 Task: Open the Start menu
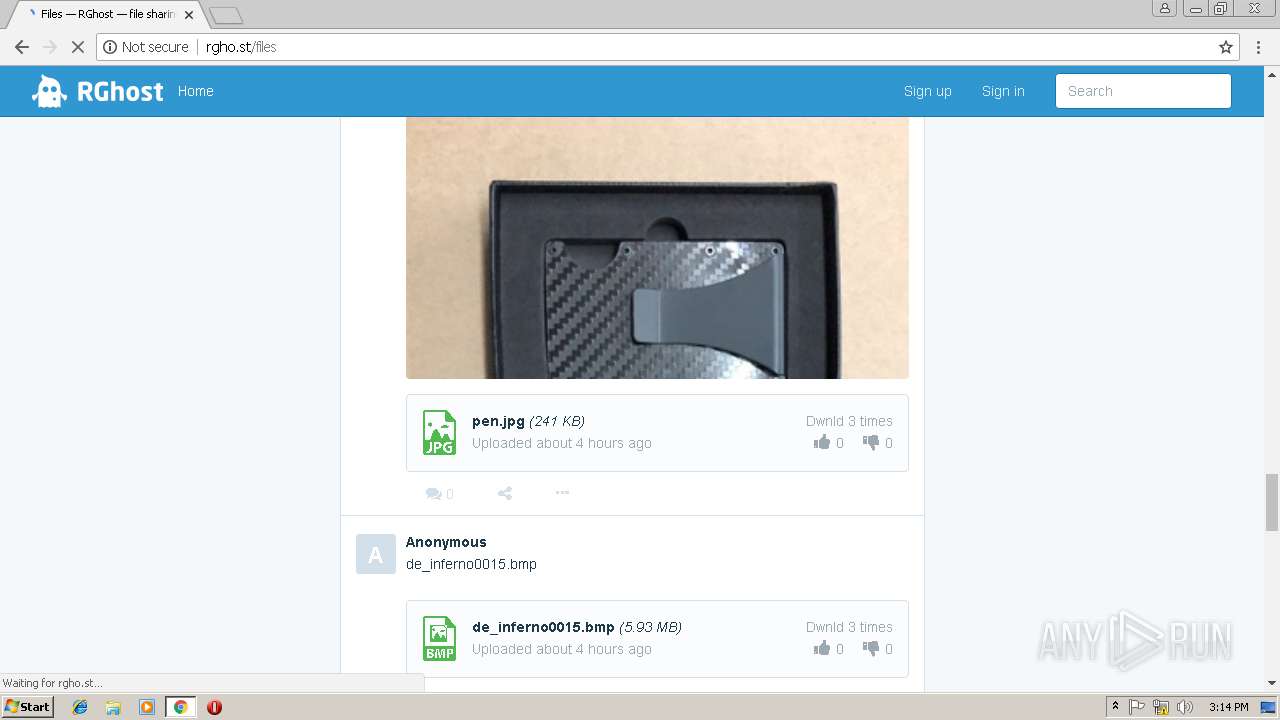click(28, 707)
